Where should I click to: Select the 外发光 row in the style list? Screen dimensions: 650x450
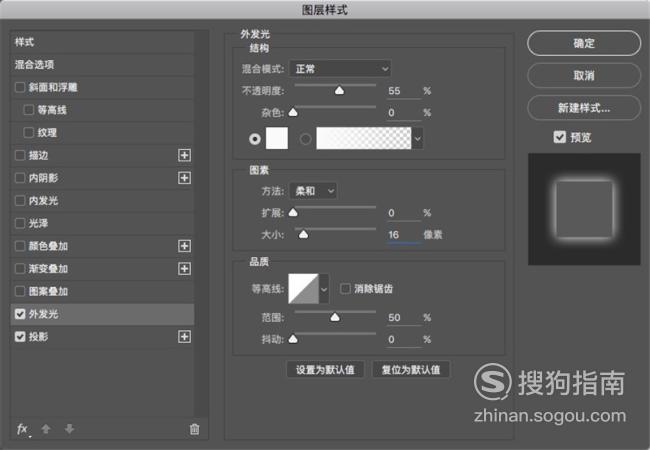click(x=102, y=314)
